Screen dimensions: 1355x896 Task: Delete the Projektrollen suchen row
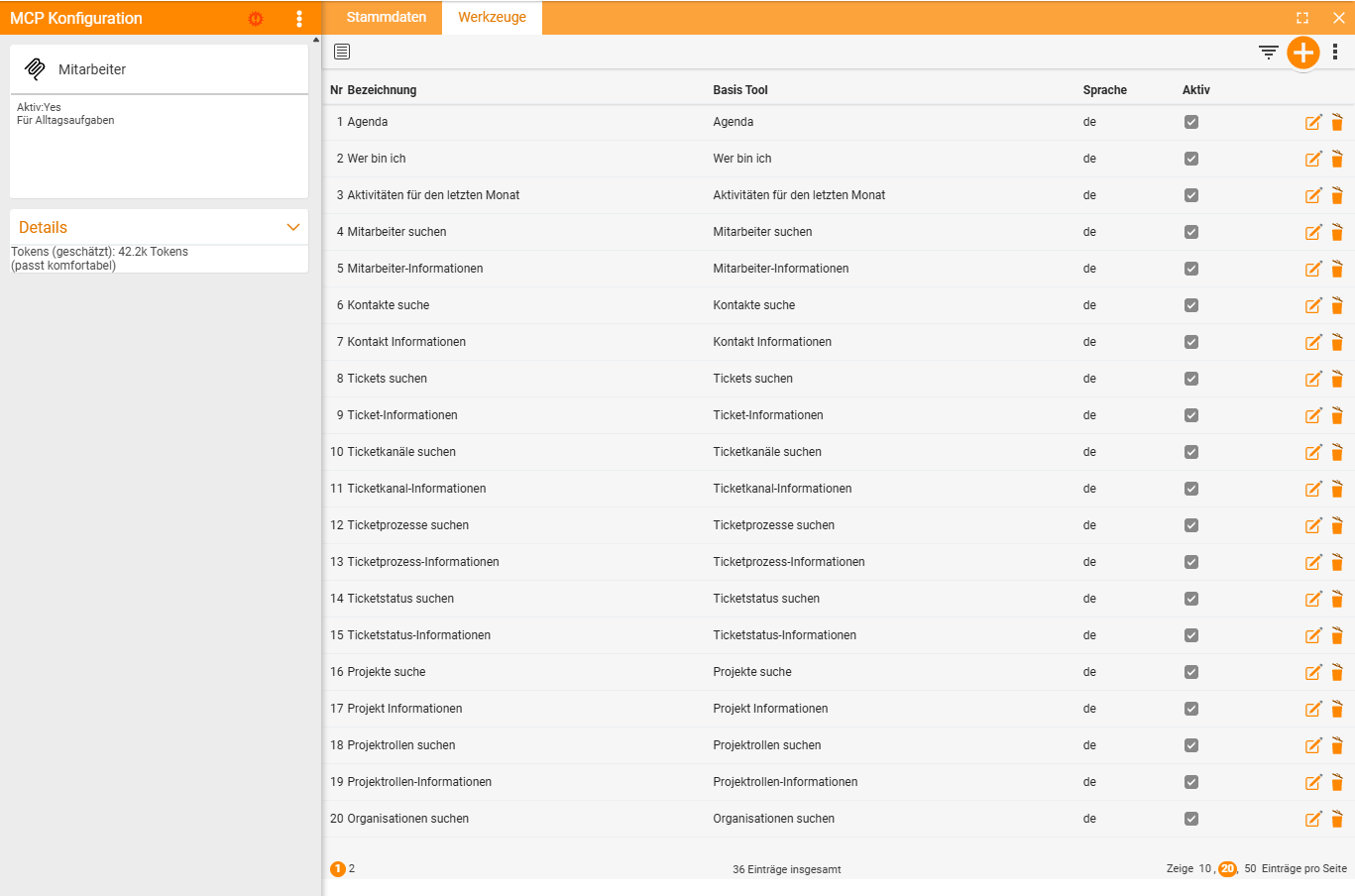(1337, 745)
